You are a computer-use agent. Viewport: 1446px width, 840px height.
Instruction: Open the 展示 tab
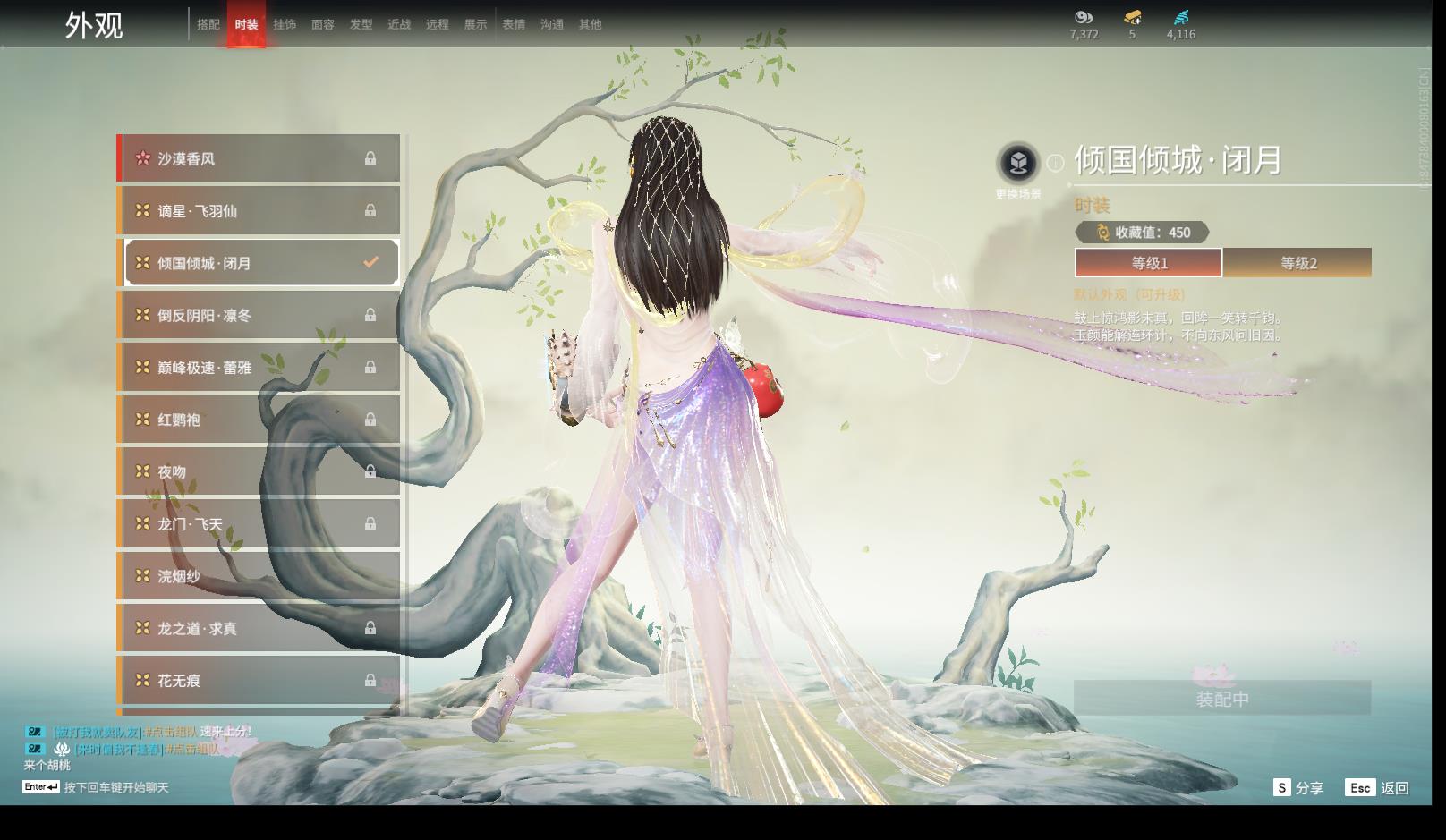476,24
